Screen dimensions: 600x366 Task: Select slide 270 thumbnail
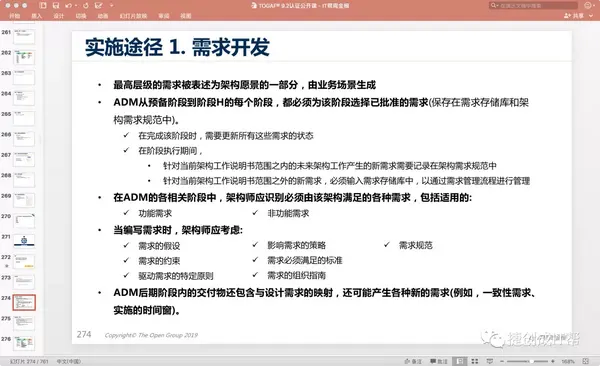point(24,221)
